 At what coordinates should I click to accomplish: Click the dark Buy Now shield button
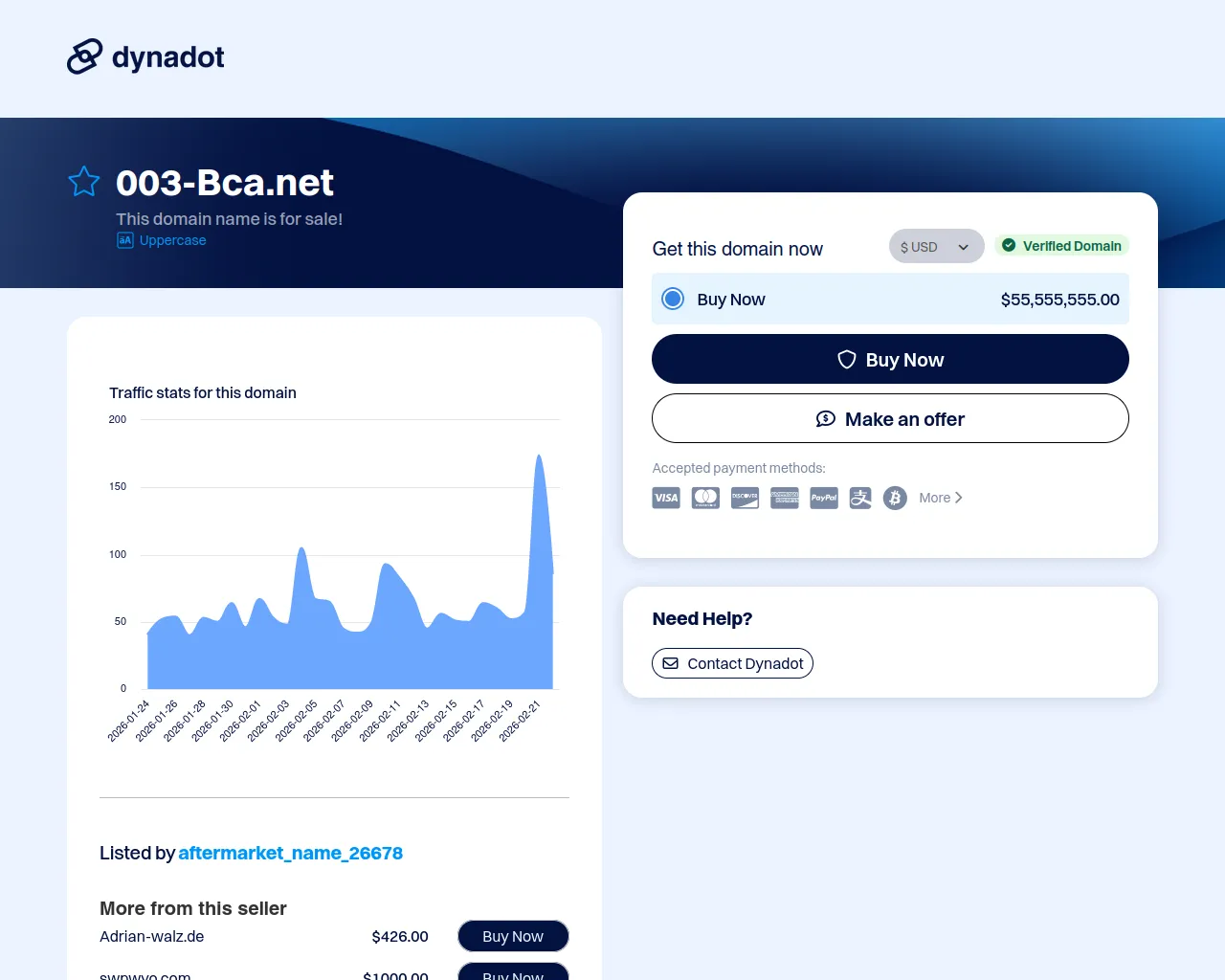click(x=890, y=359)
